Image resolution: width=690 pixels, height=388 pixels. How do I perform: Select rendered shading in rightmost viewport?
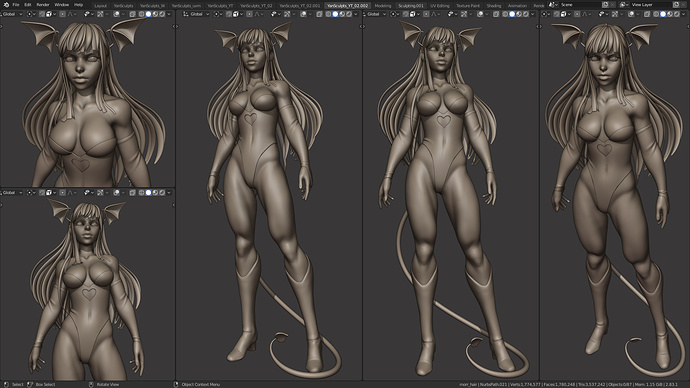[x=677, y=14]
